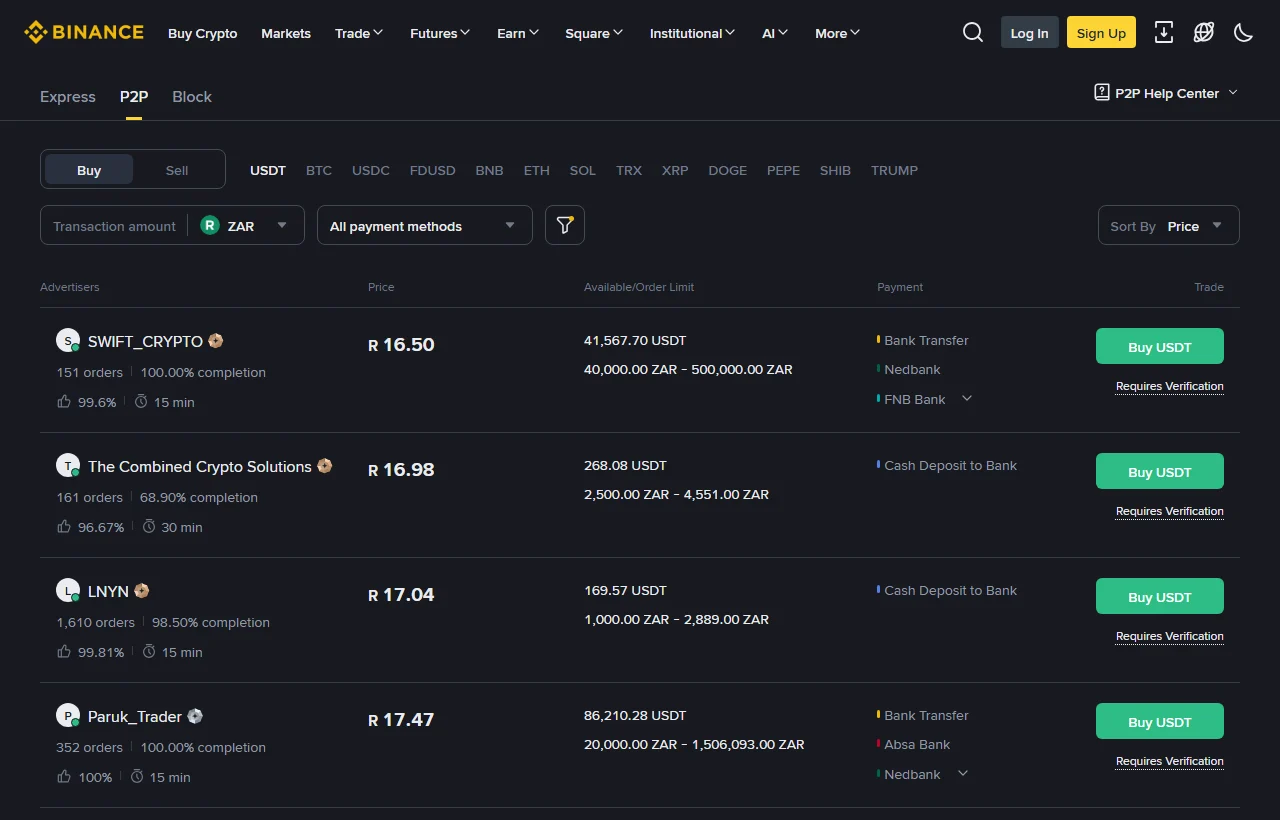Select the ETH coin tab
The width and height of the screenshot is (1280, 820).
[537, 170]
